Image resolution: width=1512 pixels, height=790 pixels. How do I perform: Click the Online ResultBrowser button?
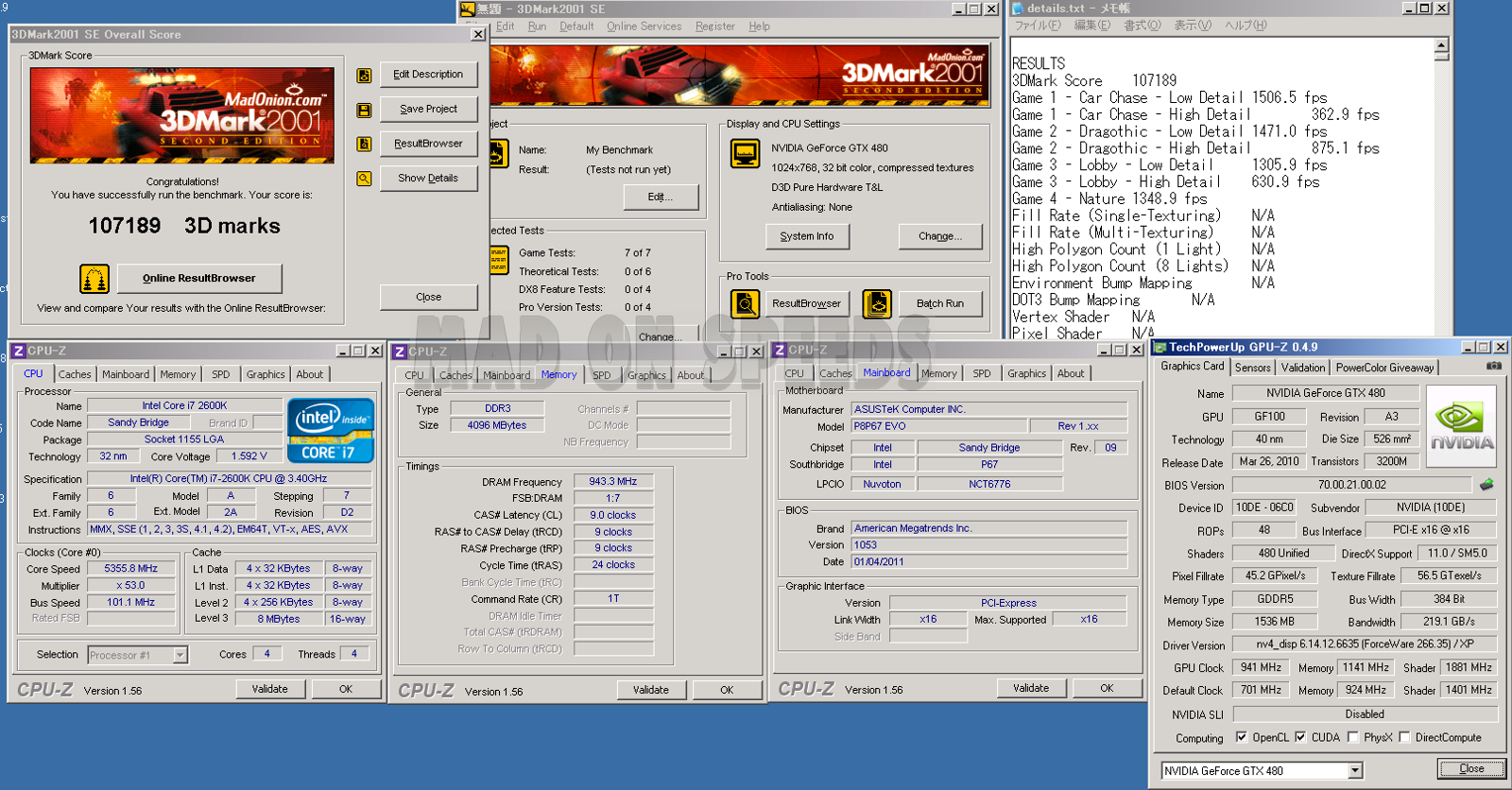coord(199,279)
